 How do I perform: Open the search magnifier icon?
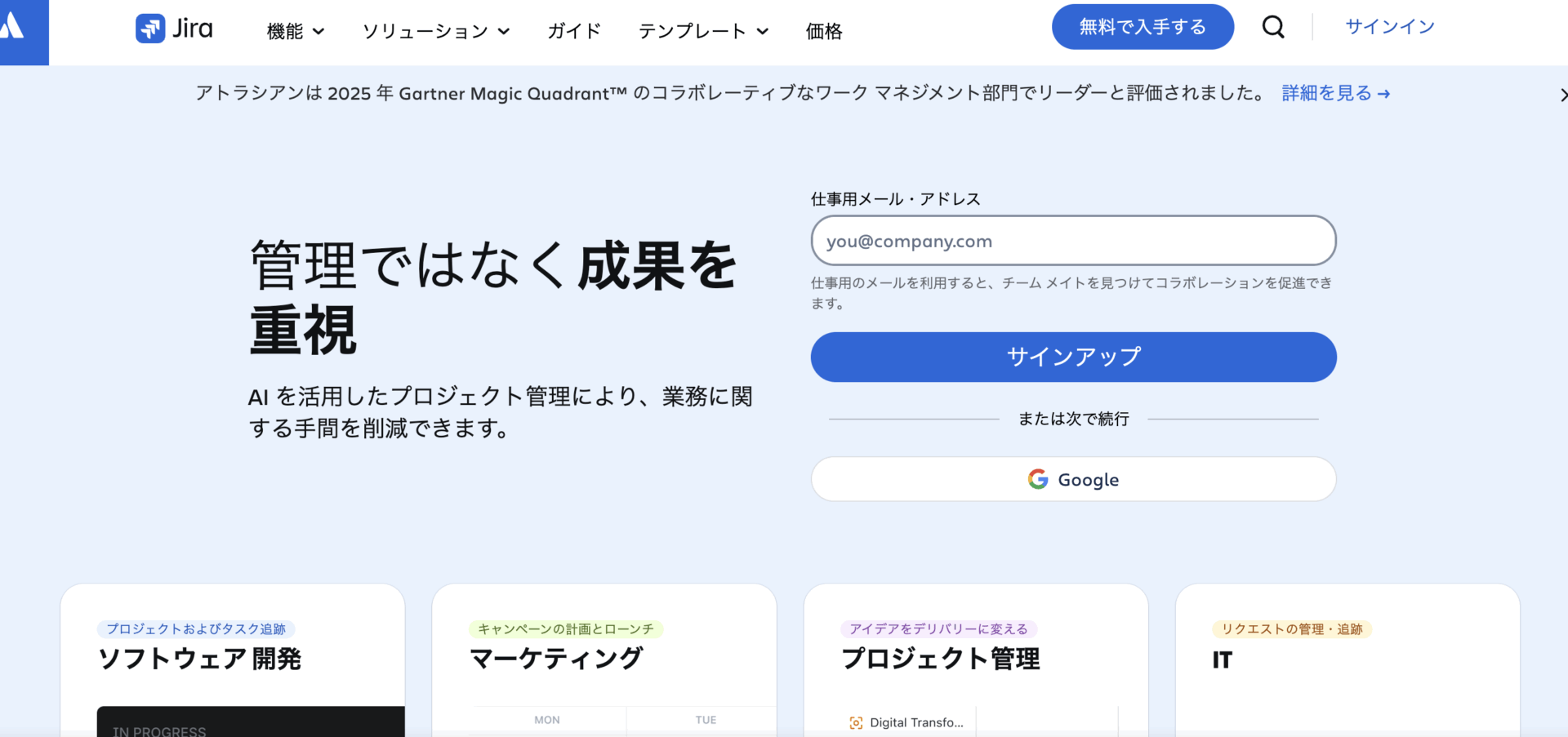click(x=1273, y=27)
